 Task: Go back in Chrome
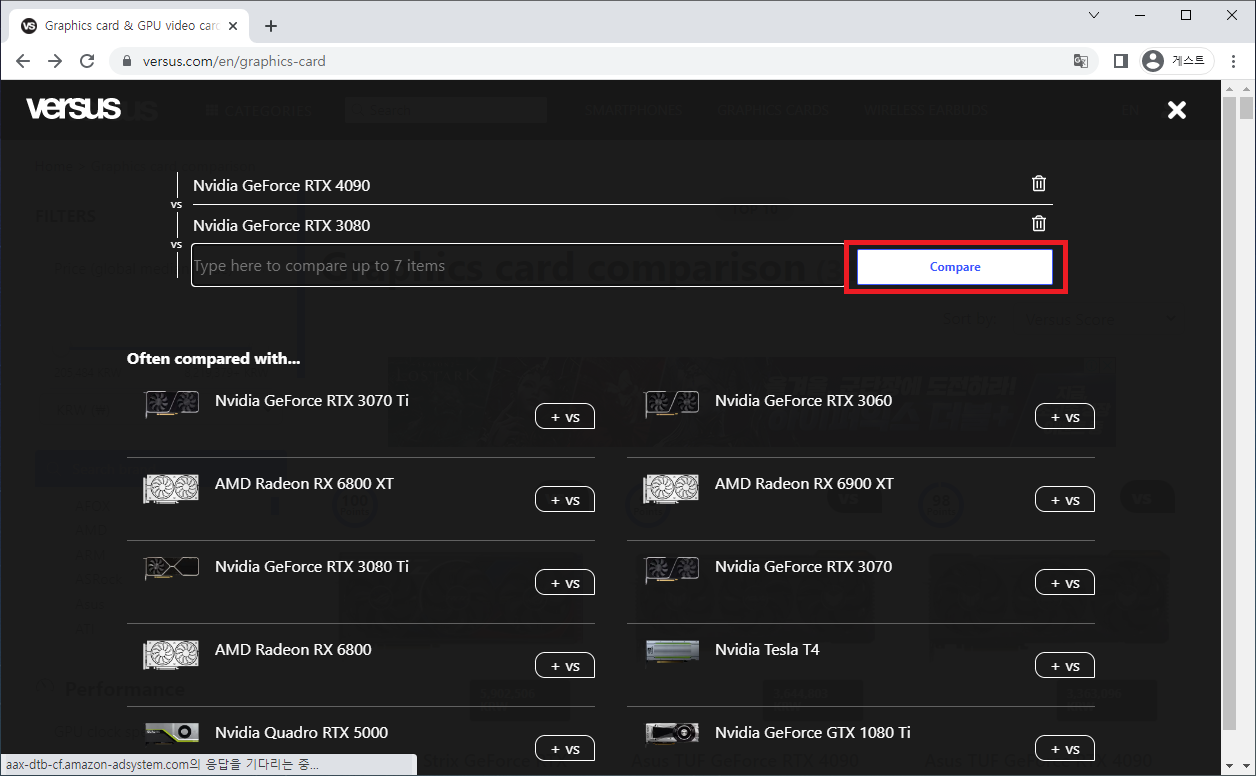tap(23, 61)
